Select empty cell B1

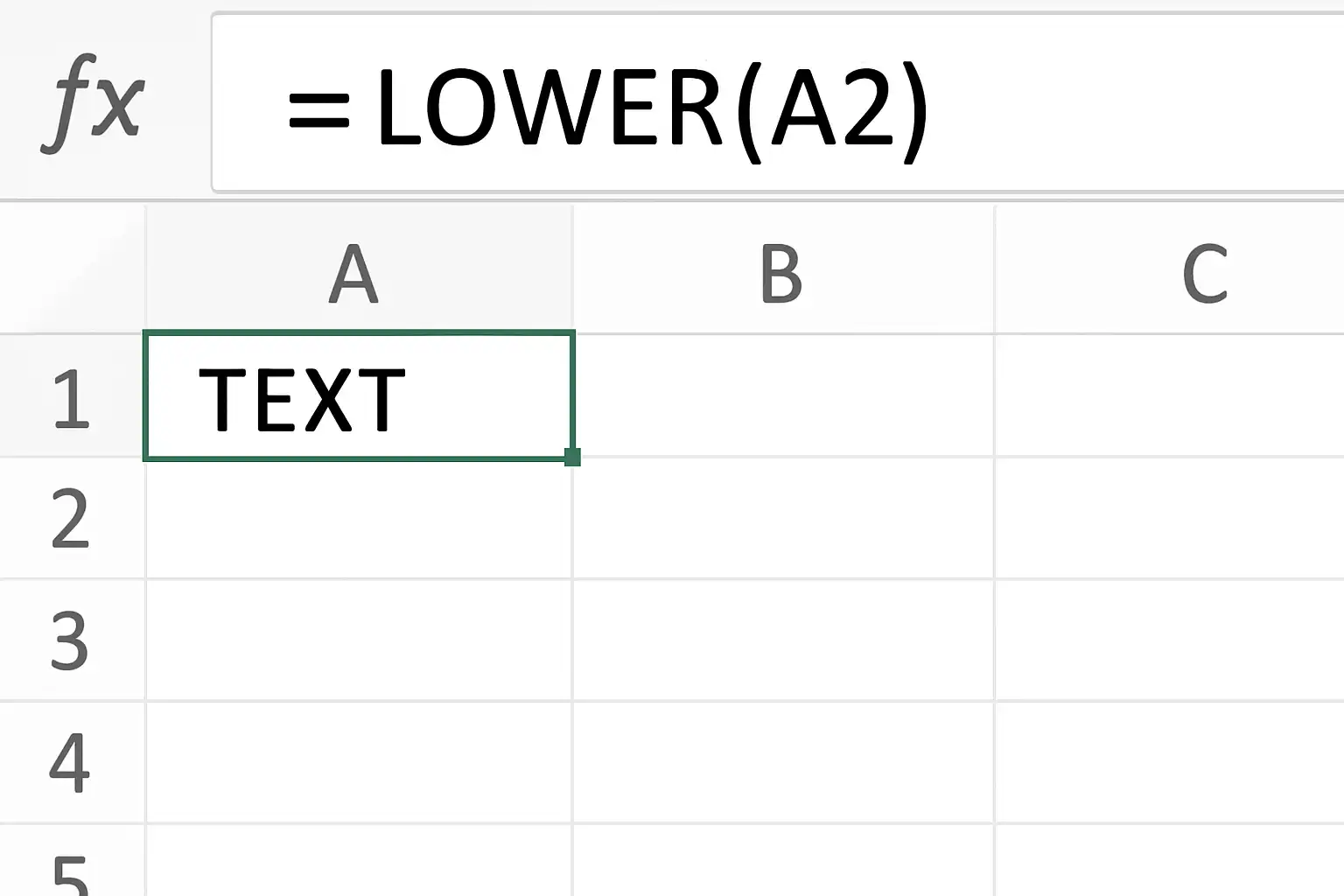tap(784, 395)
